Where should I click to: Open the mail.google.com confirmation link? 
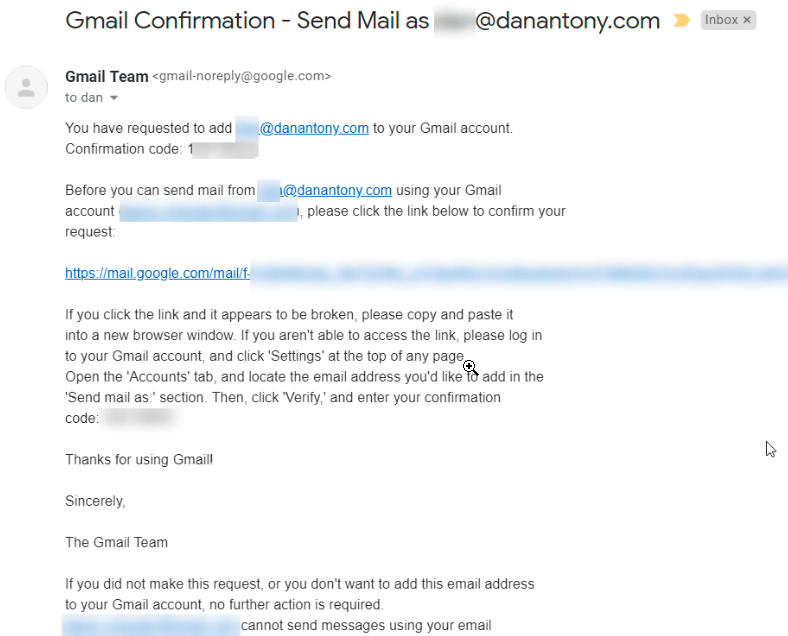click(426, 273)
